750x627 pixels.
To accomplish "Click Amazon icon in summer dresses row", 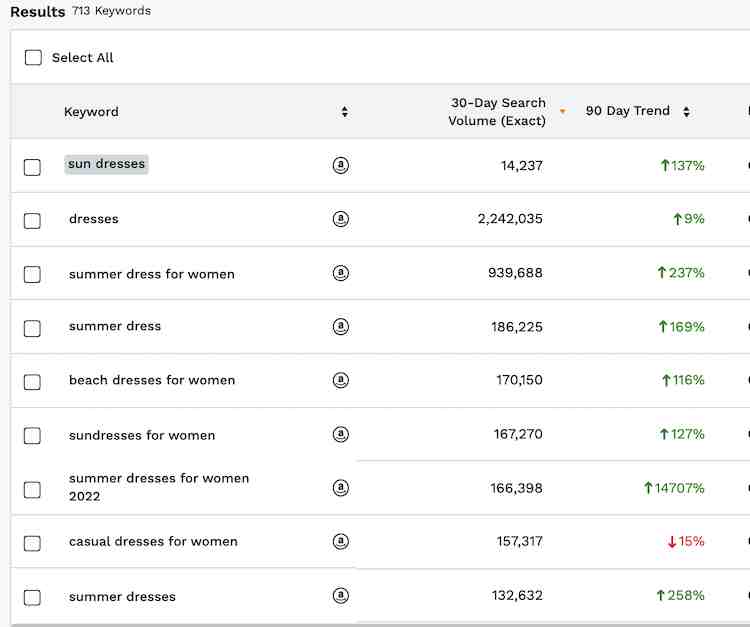I will click(341, 595).
